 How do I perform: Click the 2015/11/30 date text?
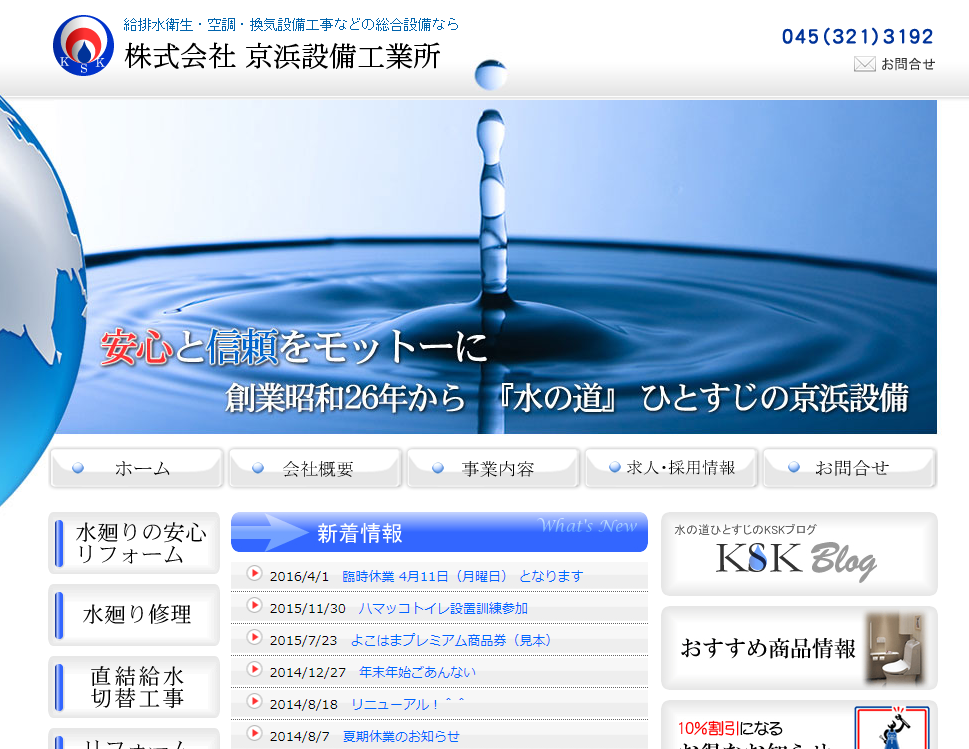(307, 609)
